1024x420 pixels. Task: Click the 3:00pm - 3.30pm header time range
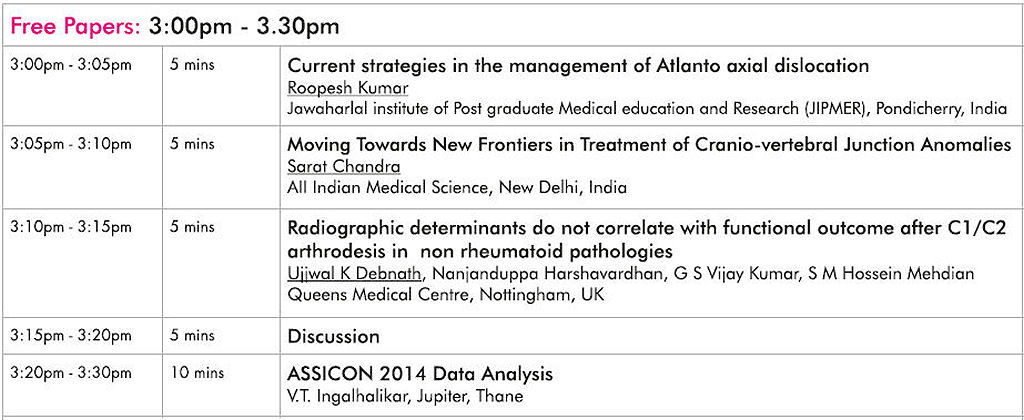click(x=244, y=26)
